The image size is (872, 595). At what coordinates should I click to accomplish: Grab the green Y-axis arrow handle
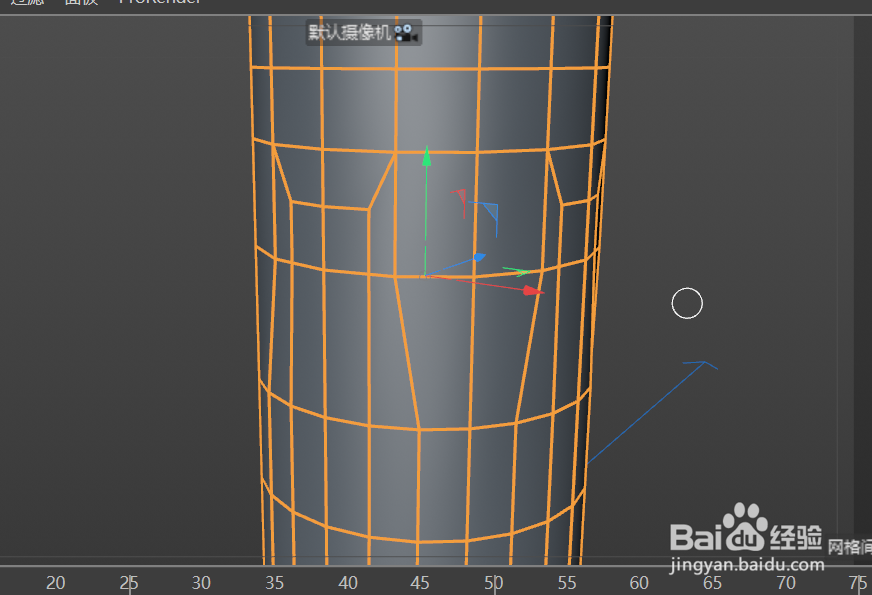[427, 156]
